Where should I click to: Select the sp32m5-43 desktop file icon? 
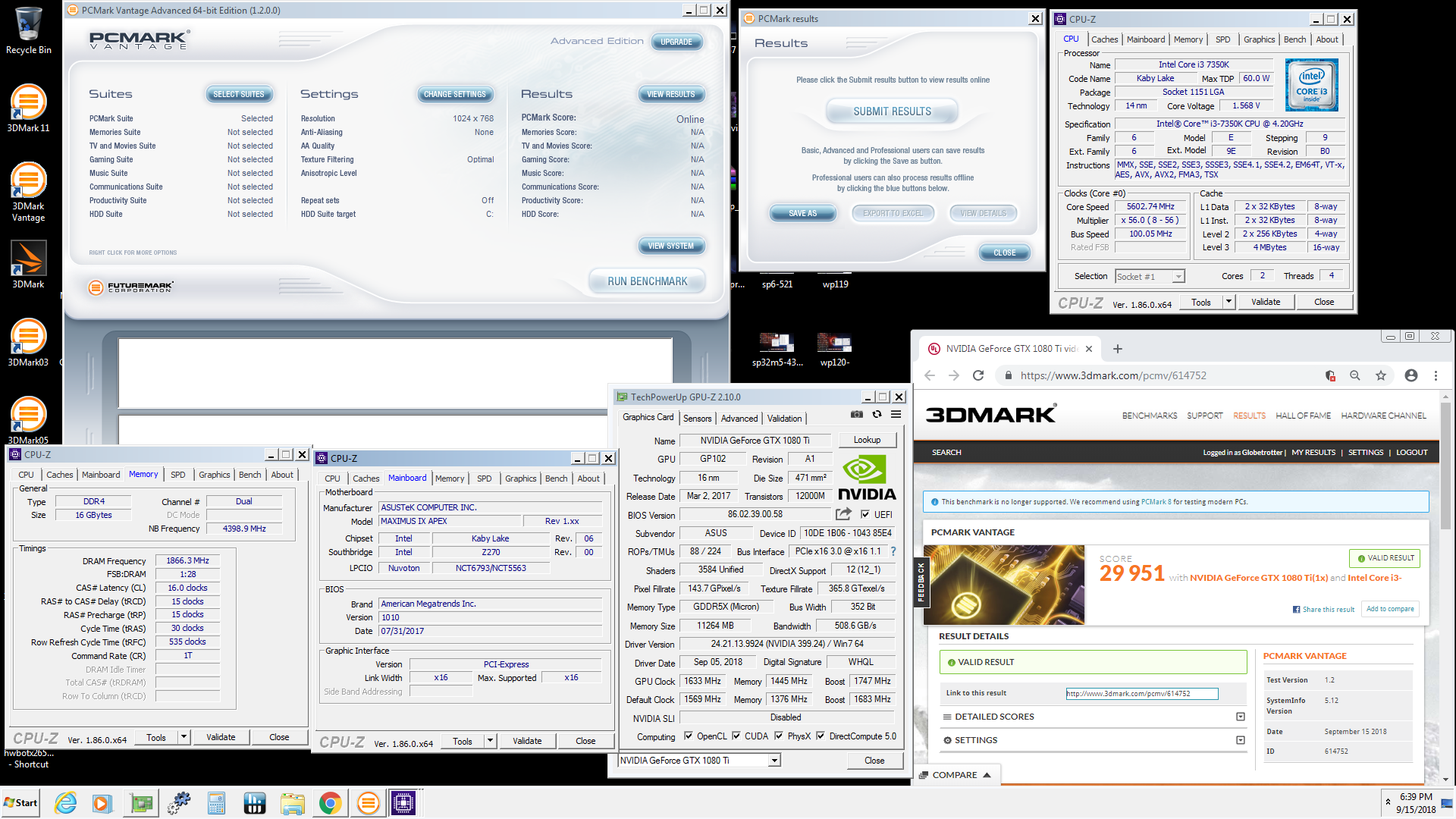click(x=777, y=350)
